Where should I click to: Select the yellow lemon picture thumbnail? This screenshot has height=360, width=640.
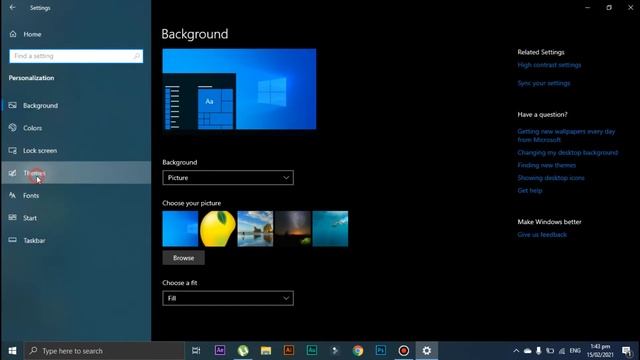[218, 229]
